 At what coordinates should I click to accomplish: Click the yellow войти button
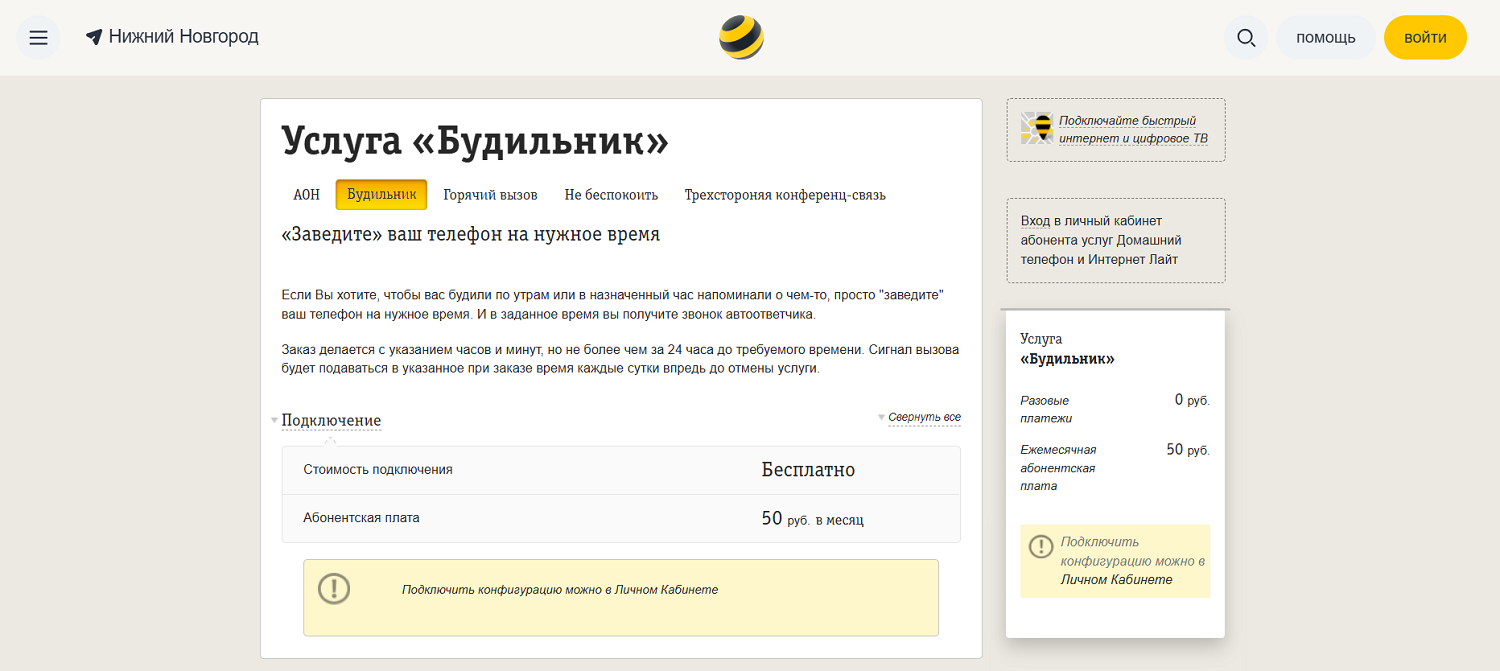point(1425,38)
